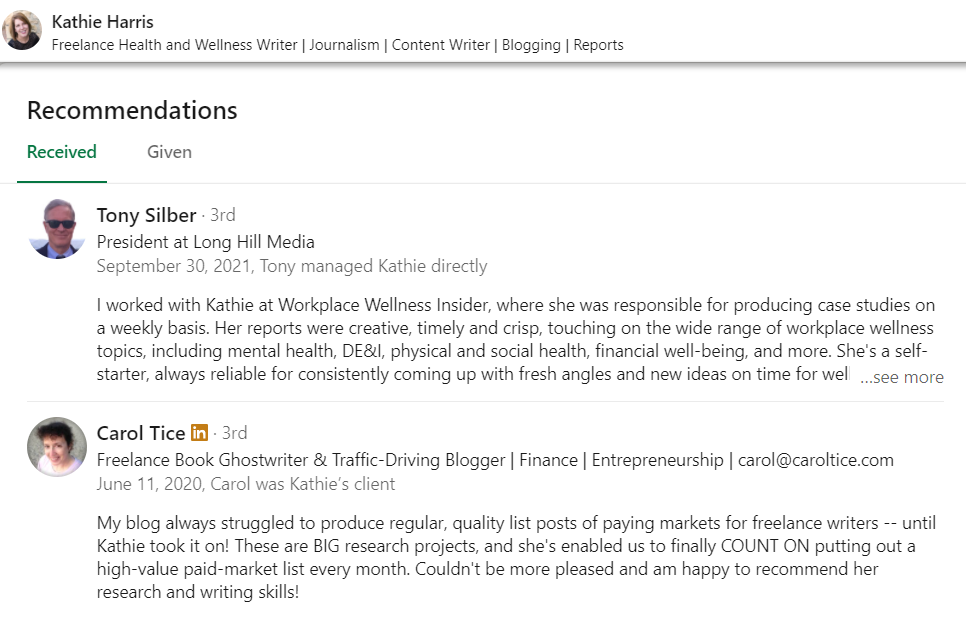Click the Freelance Health and Wellness Writer headline
This screenshot has height=625, width=966.
point(337,45)
